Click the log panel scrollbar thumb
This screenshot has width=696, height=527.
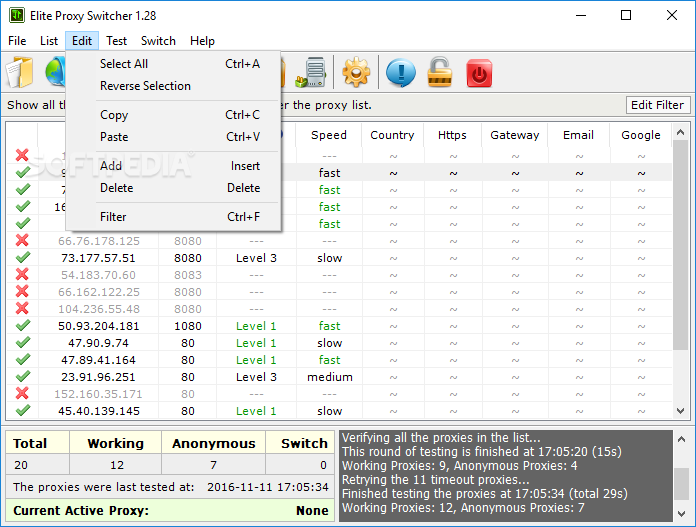click(x=681, y=484)
